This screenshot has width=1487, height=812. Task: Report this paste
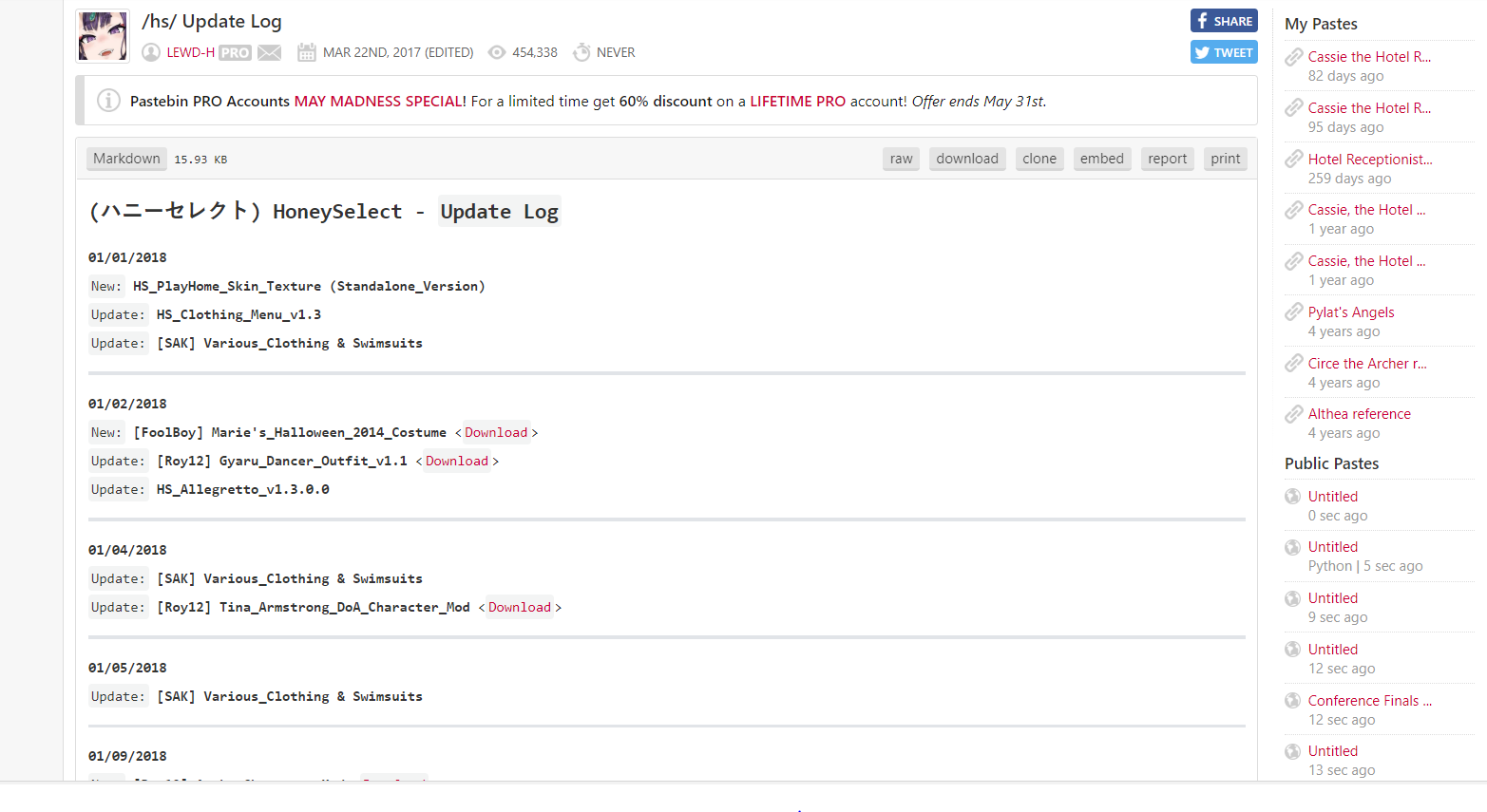tap(1167, 159)
